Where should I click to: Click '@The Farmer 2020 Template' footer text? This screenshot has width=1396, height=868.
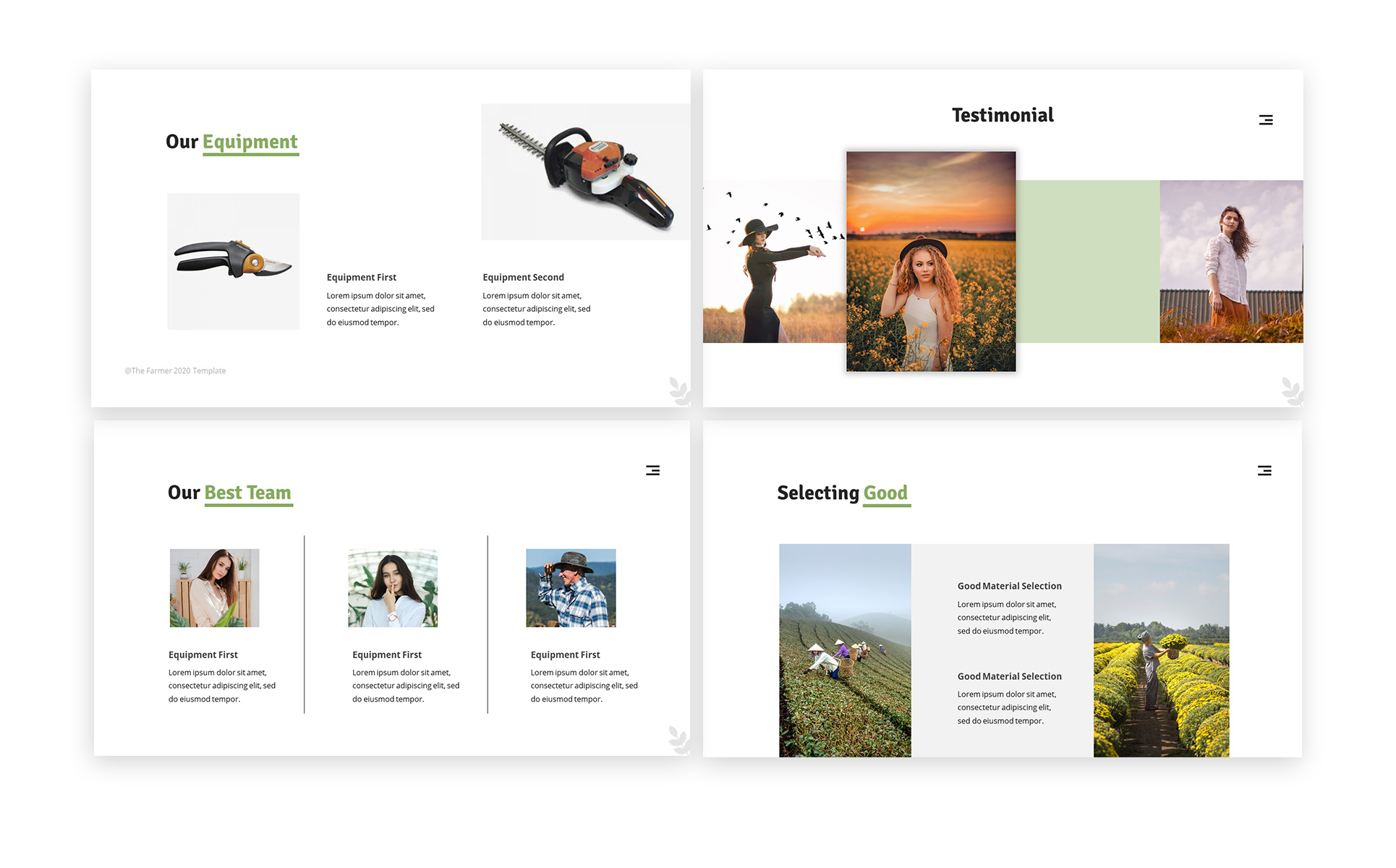(175, 370)
